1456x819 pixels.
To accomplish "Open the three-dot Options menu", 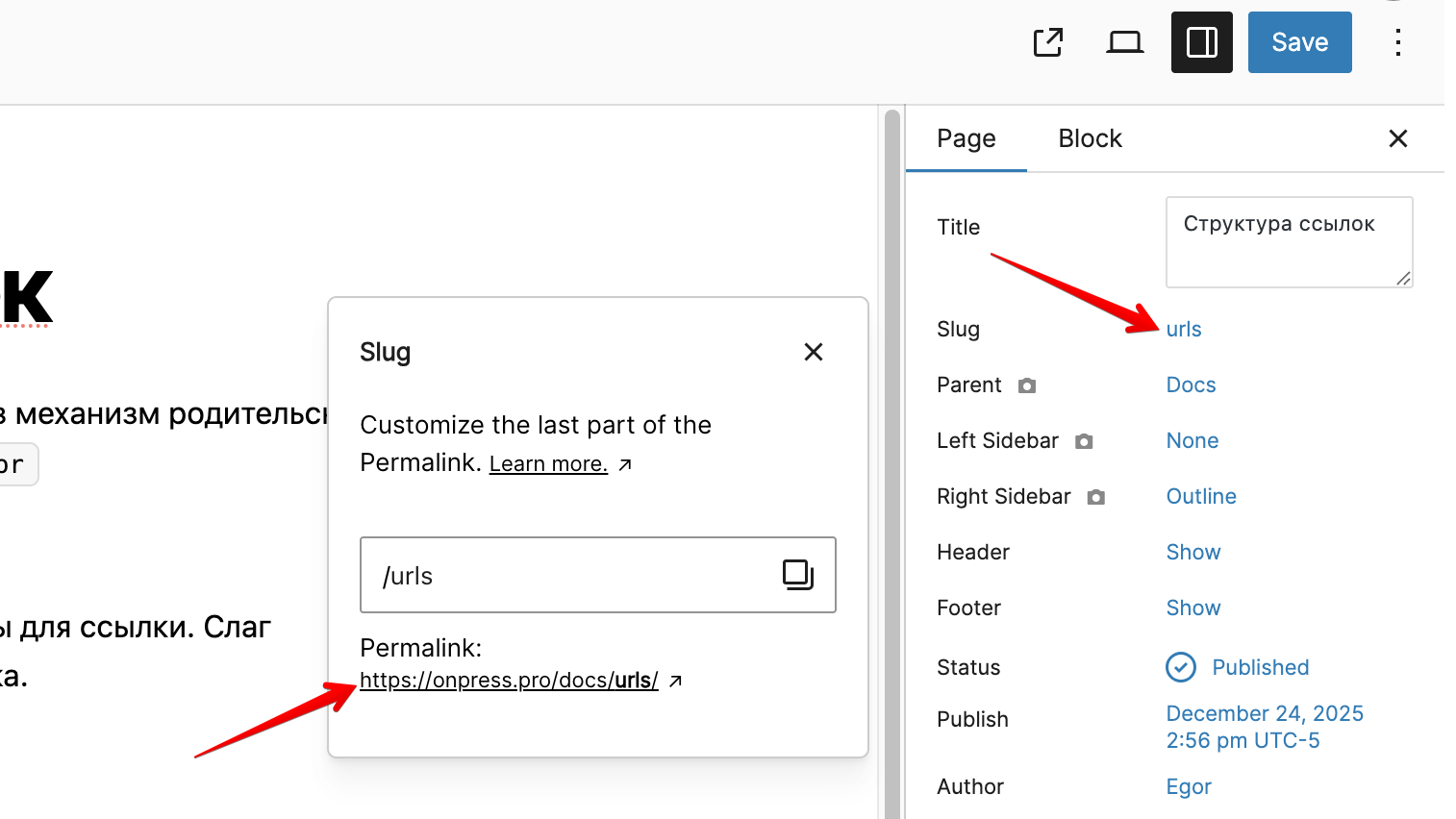I will (1397, 42).
